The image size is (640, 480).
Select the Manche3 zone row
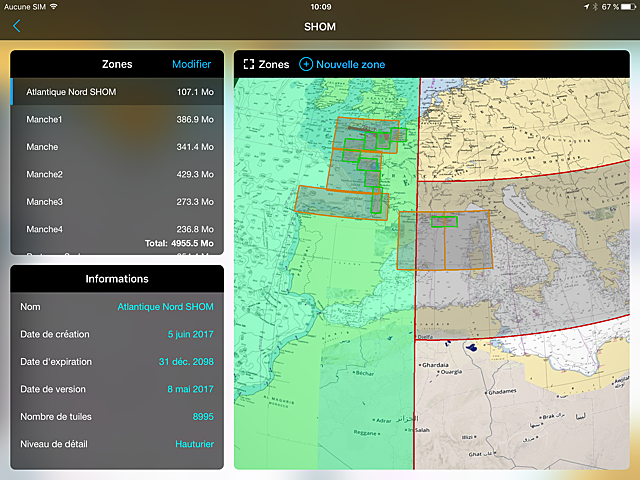pyautogui.click(x=117, y=202)
